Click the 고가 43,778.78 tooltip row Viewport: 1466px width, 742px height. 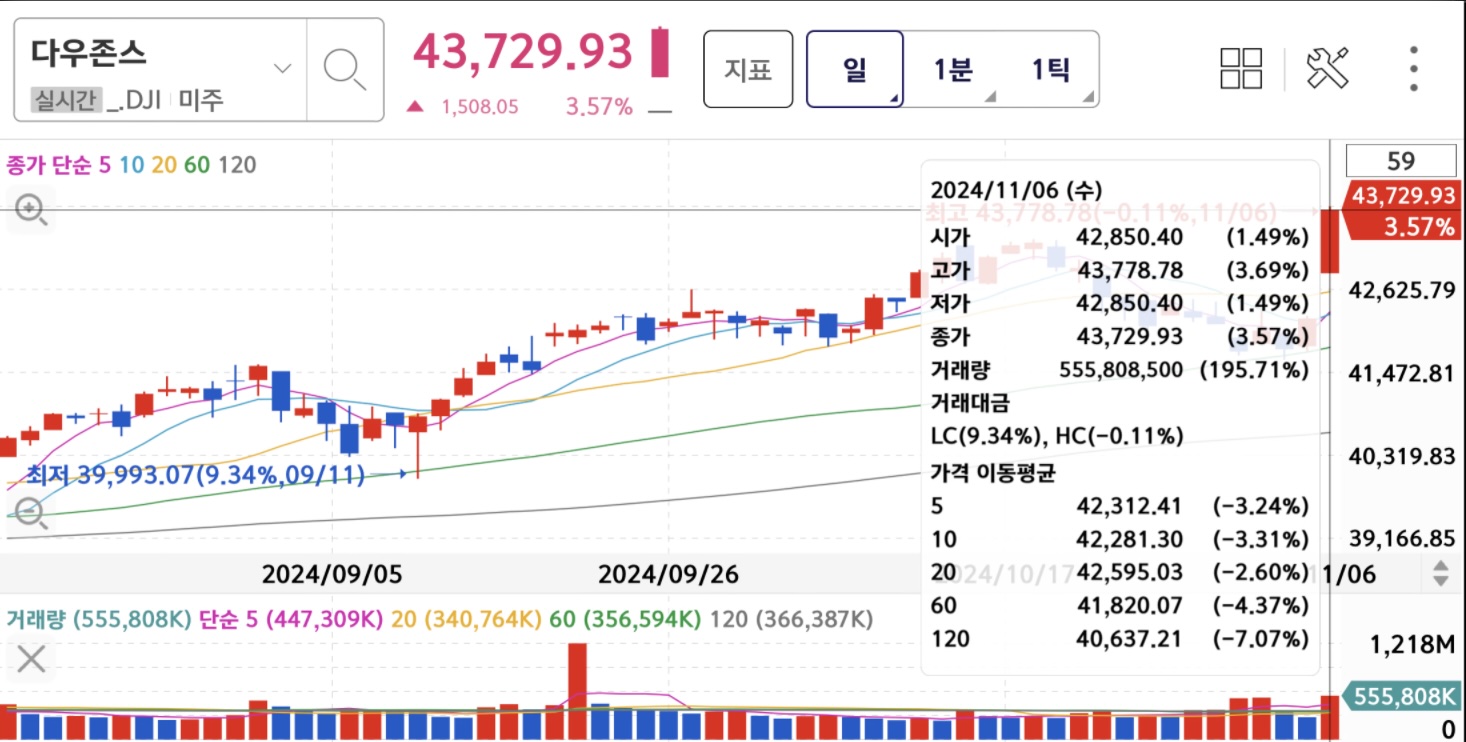pyautogui.click(x=1119, y=270)
